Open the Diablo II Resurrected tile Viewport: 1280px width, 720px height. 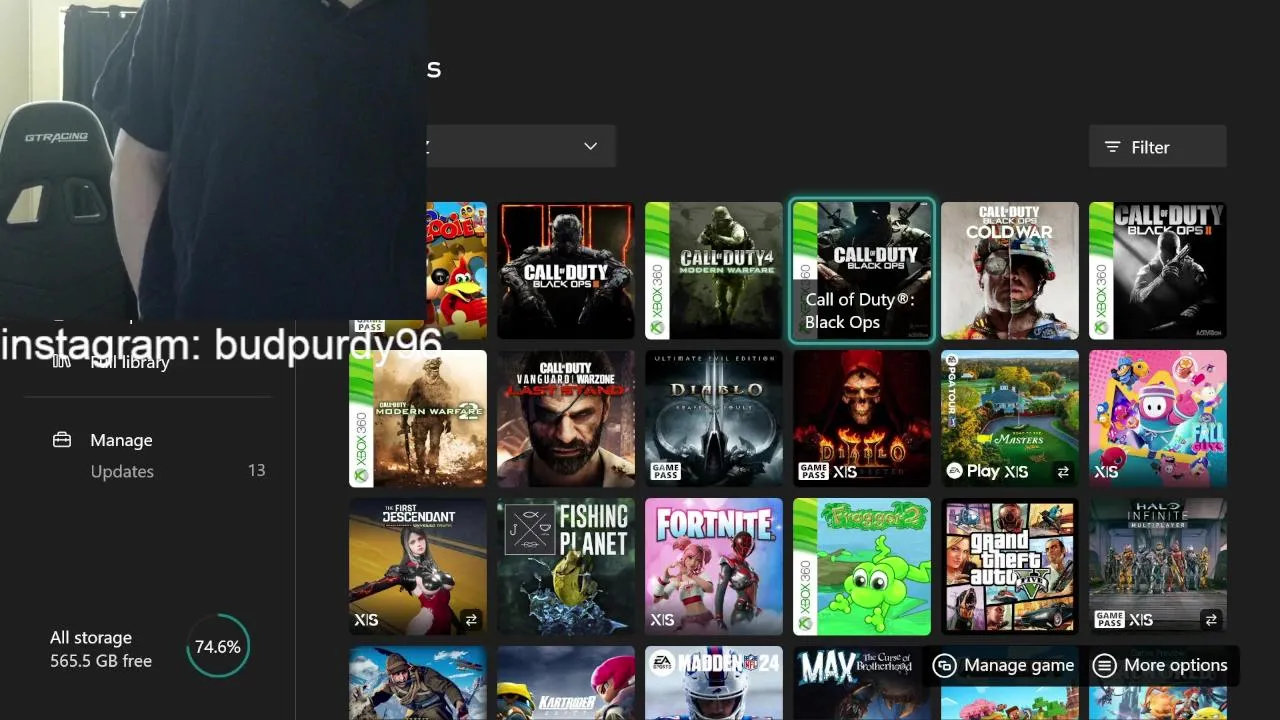(862, 418)
